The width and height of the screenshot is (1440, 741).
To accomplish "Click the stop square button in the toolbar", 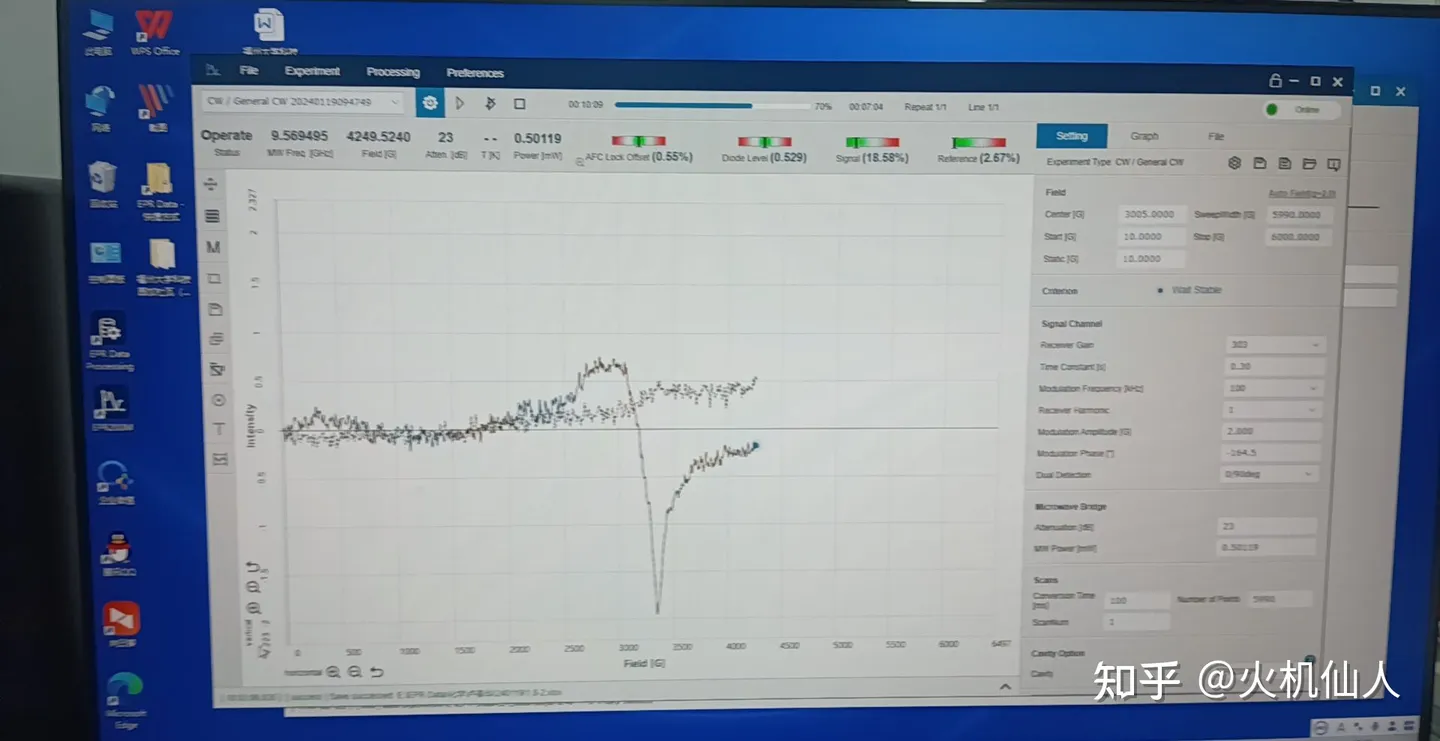I will pos(520,103).
